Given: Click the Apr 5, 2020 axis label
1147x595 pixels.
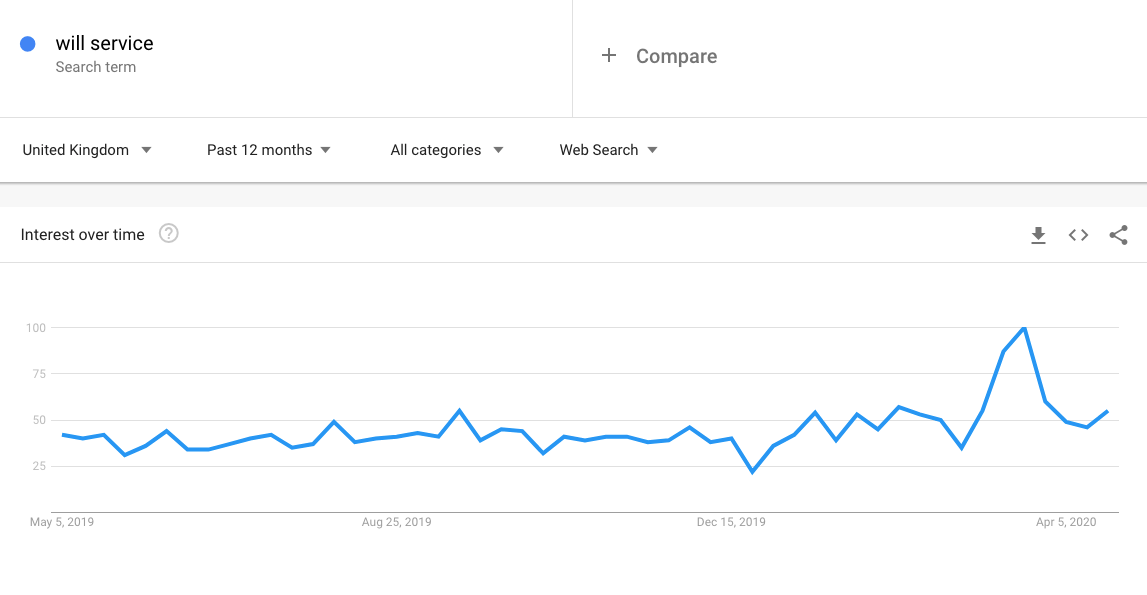Looking at the screenshot, I should 1066,522.
